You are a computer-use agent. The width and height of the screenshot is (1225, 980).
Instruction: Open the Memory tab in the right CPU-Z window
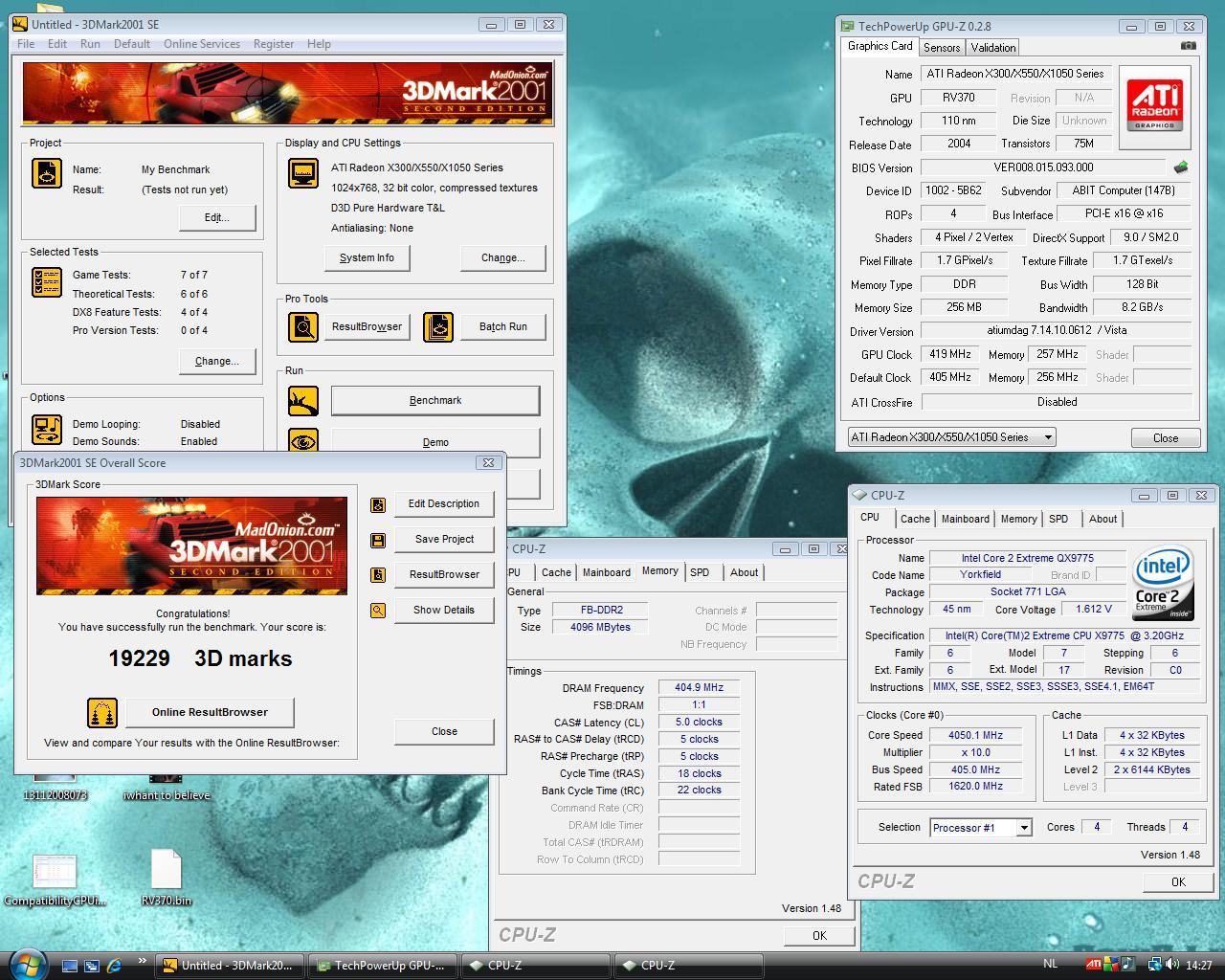pyautogui.click(x=1018, y=519)
